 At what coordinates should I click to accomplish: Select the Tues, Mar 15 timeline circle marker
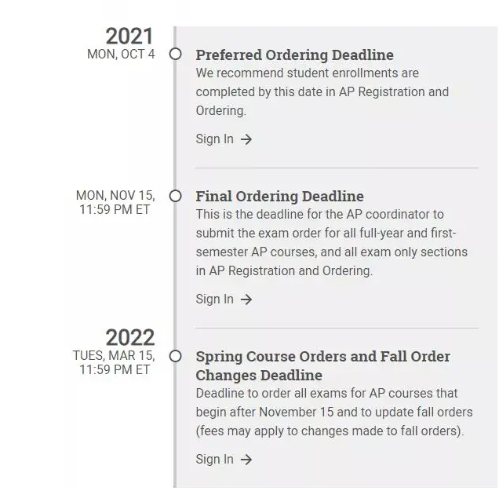point(175,356)
